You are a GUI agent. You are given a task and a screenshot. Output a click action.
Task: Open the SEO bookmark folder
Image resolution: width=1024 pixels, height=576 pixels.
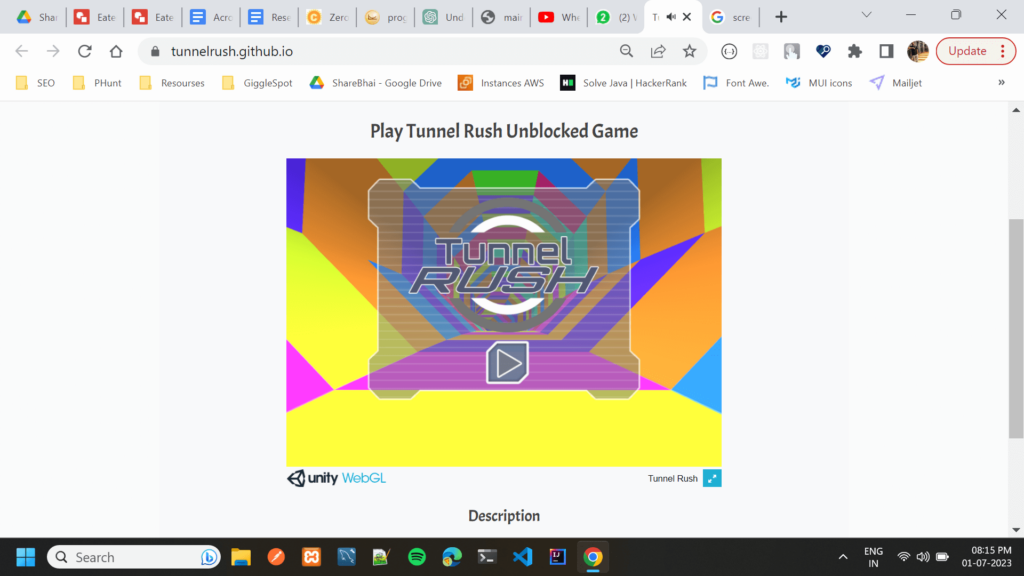coord(36,83)
